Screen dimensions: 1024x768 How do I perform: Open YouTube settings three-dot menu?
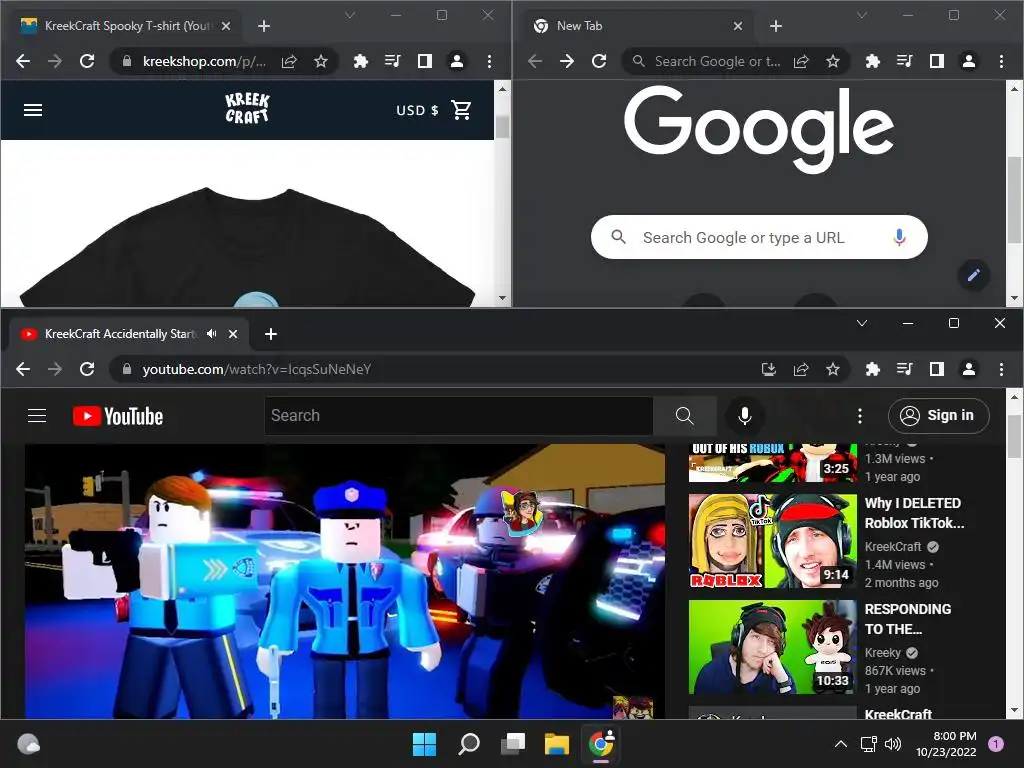coord(859,415)
